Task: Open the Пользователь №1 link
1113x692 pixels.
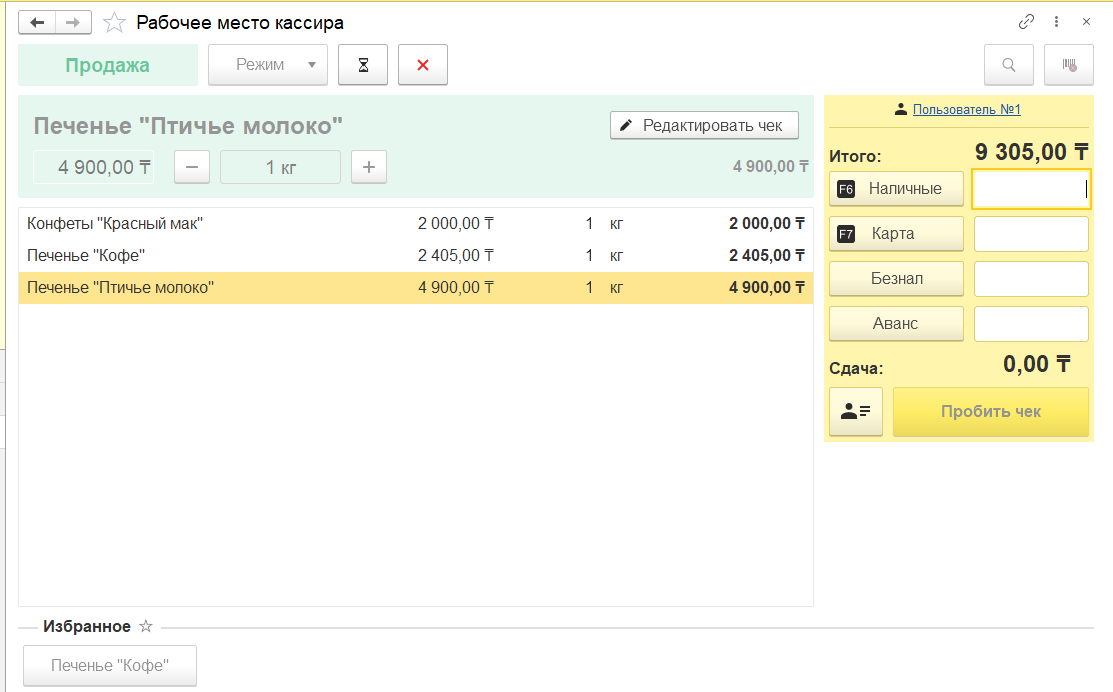Action: (966, 110)
